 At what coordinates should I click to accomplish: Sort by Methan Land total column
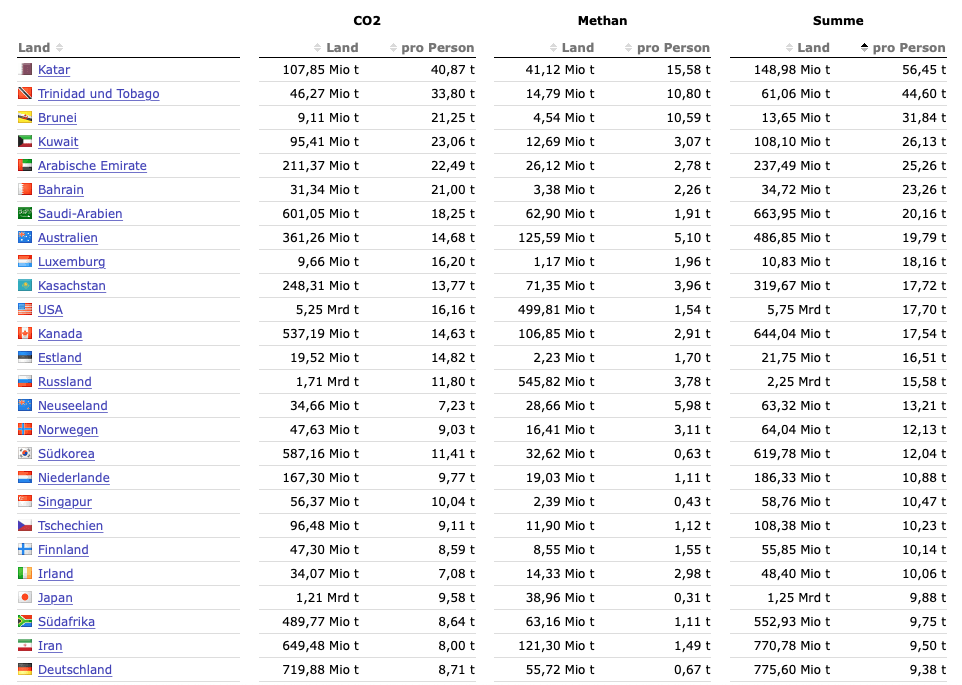click(x=572, y=48)
